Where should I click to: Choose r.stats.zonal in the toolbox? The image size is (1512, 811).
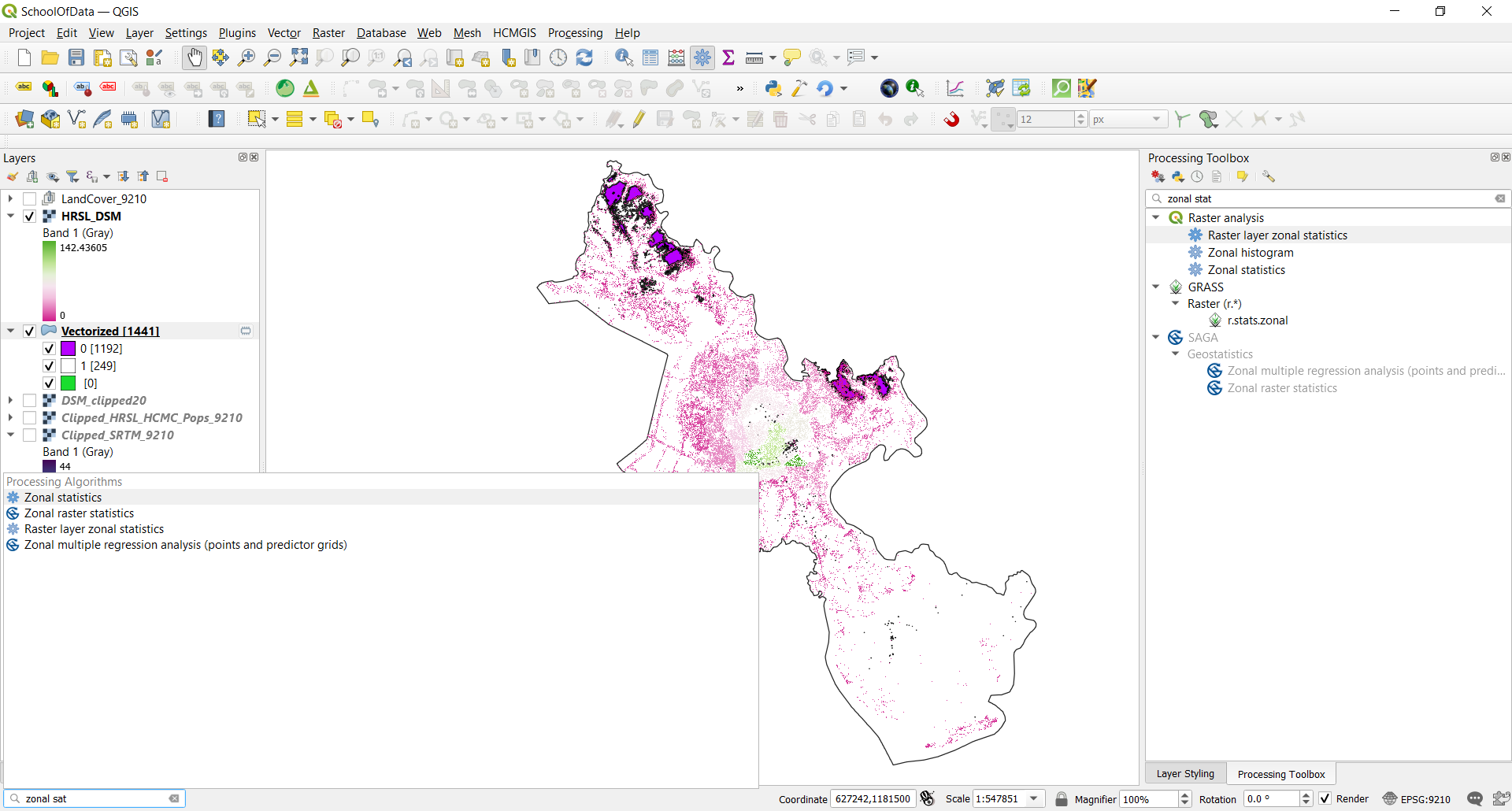[1257, 320]
